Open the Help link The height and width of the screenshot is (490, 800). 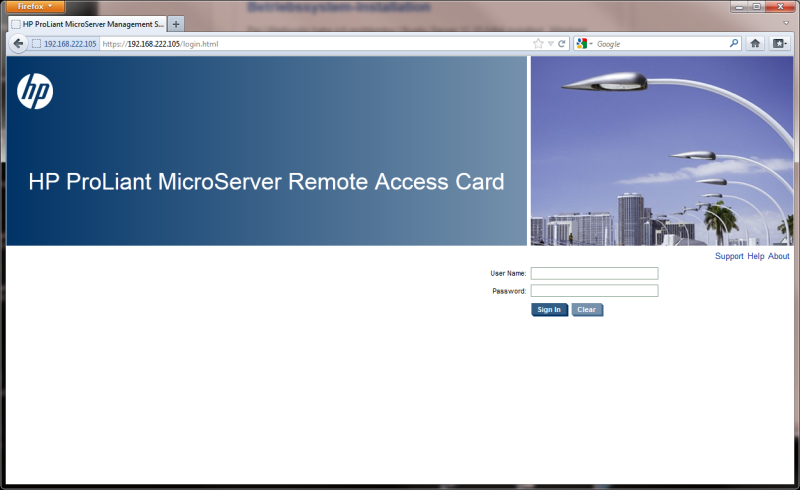click(756, 256)
